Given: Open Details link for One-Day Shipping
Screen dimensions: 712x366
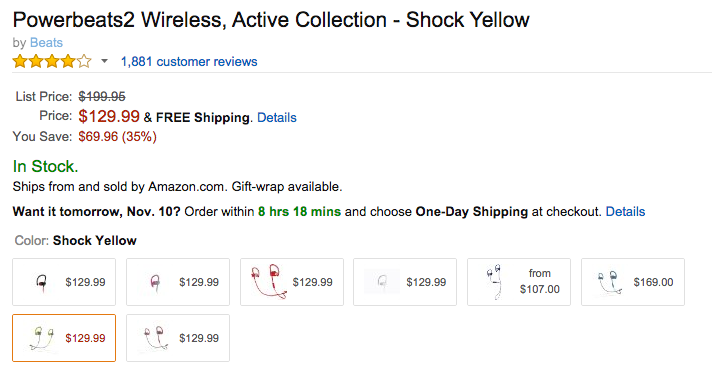Looking at the screenshot, I should click(625, 212).
